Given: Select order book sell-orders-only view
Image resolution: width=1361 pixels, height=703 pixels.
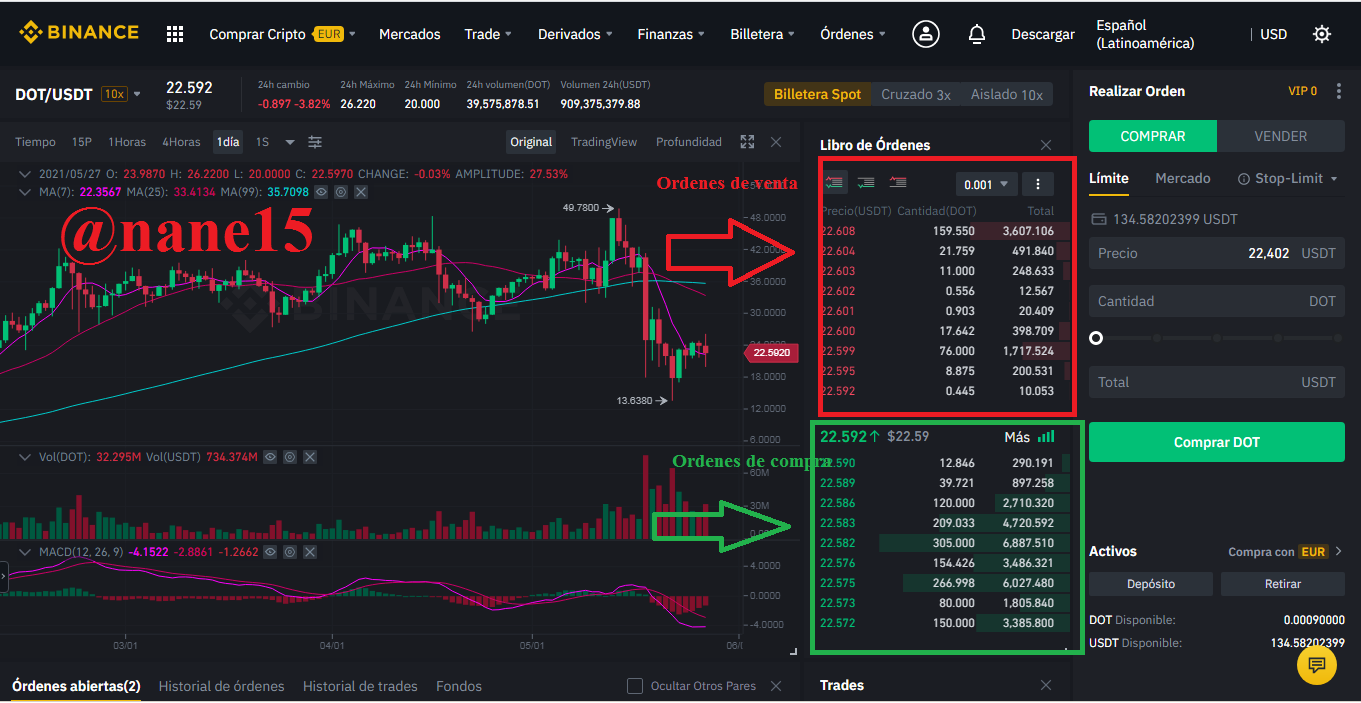Looking at the screenshot, I should (898, 182).
